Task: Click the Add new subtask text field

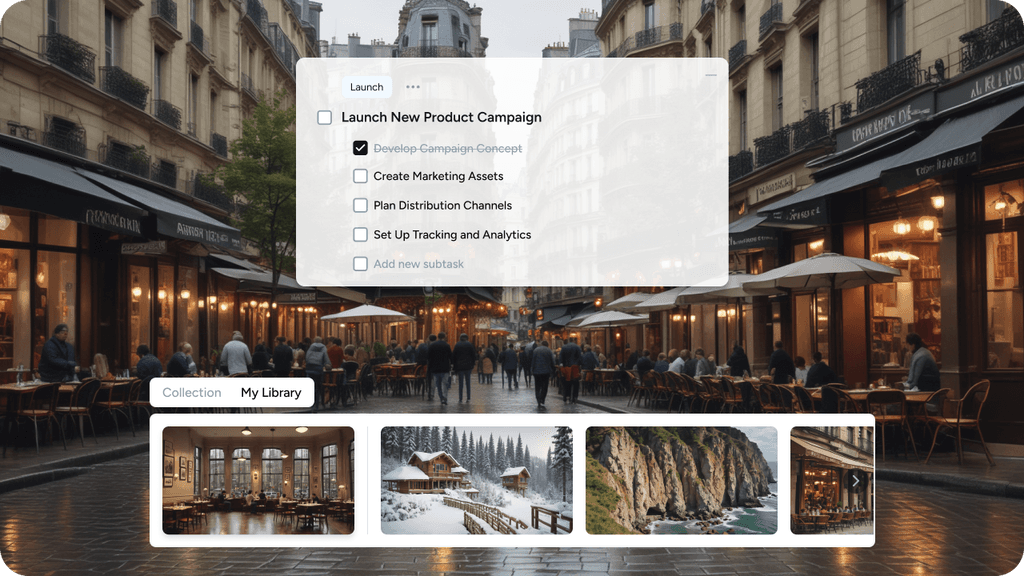Action: [x=419, y=264]
